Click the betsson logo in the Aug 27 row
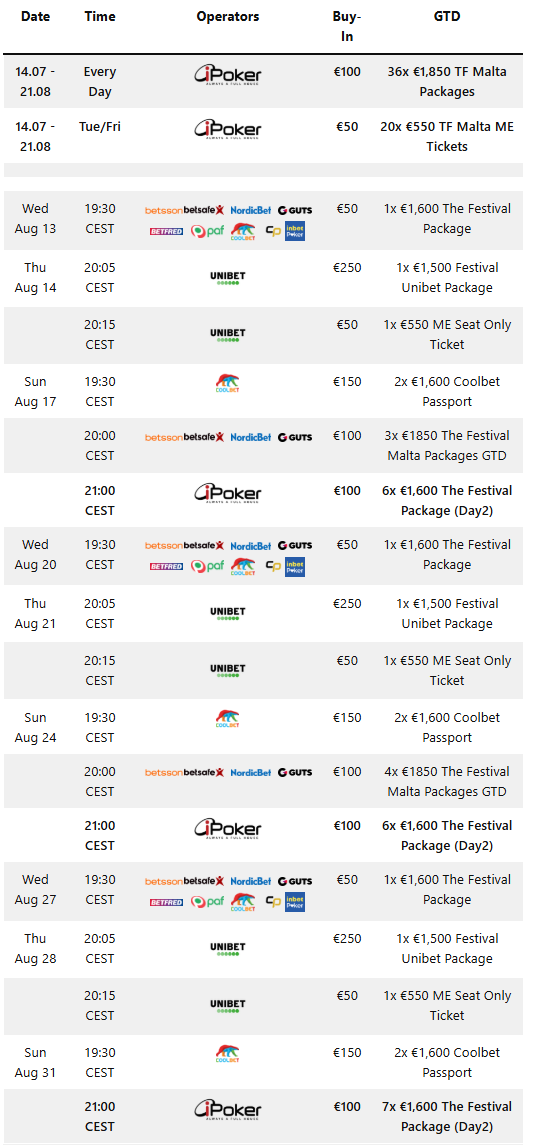 pos(164,881)
